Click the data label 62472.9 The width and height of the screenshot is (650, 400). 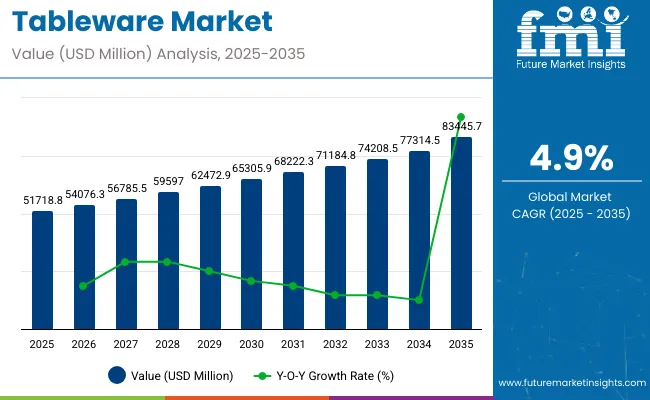click(211, 175)
